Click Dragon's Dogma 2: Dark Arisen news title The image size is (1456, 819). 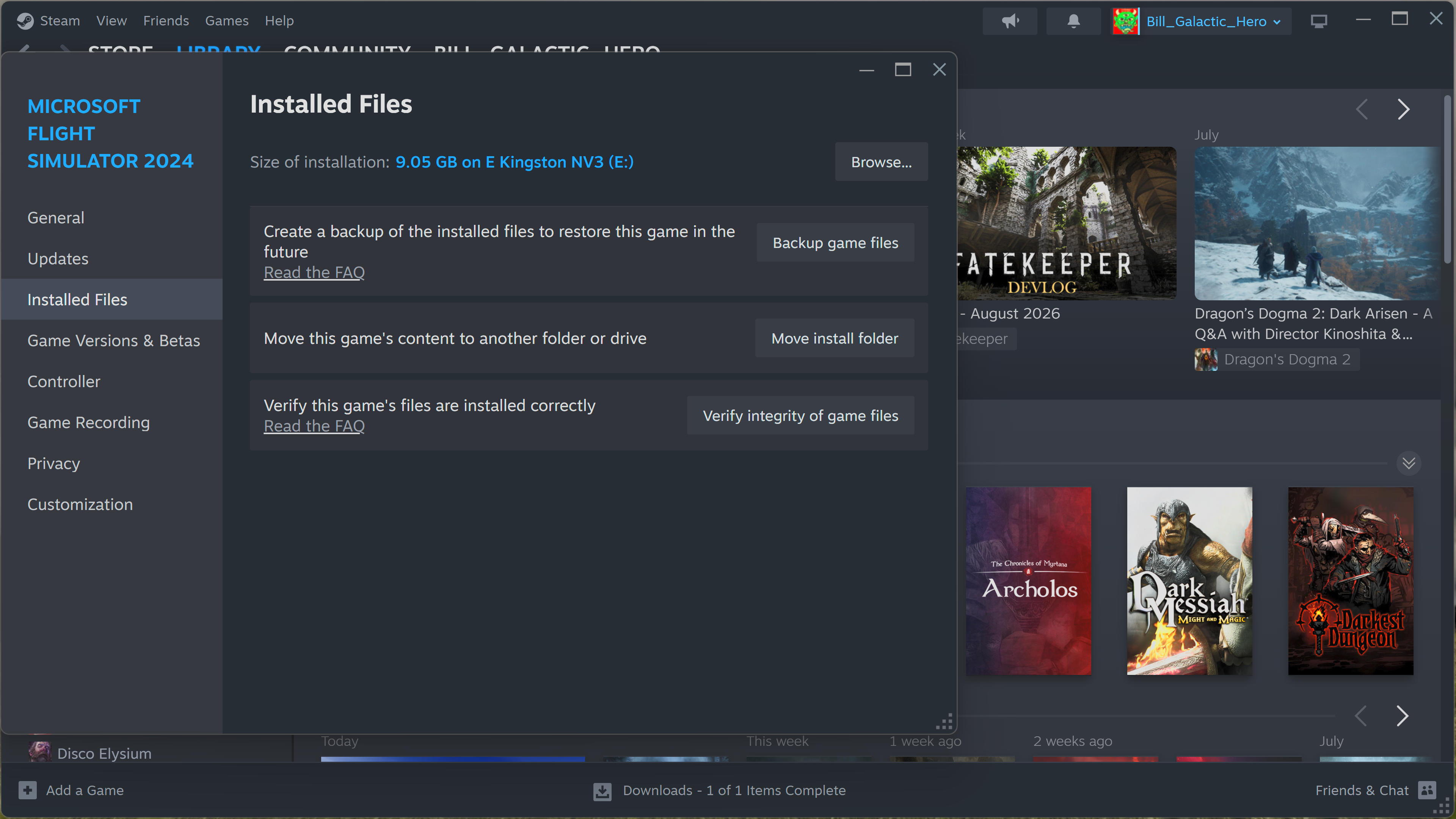(x=1313, y=324)
